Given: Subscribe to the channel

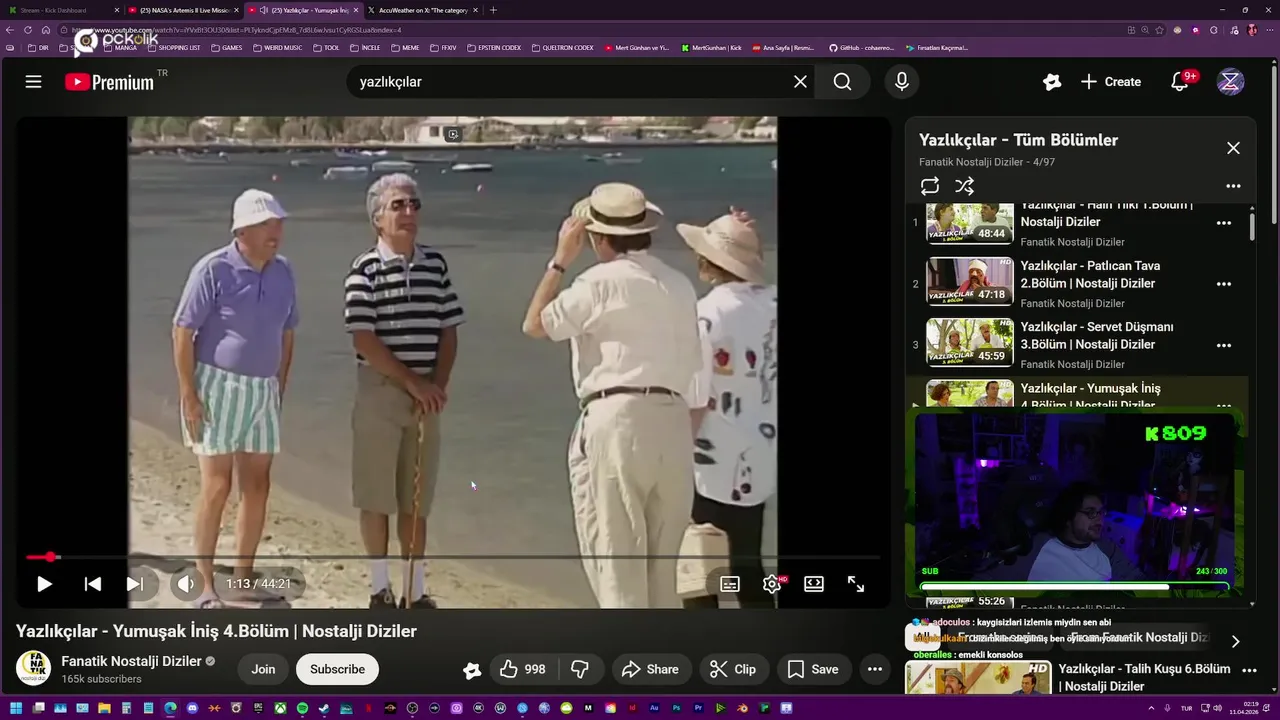Looking at the screenshot, I should (x=337, y=669).
